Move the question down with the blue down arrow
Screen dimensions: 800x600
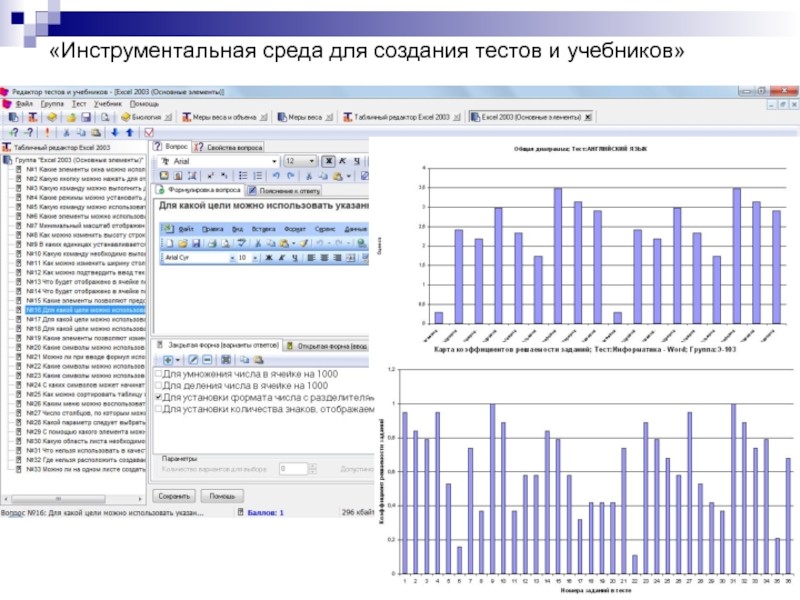pos(115,133)
